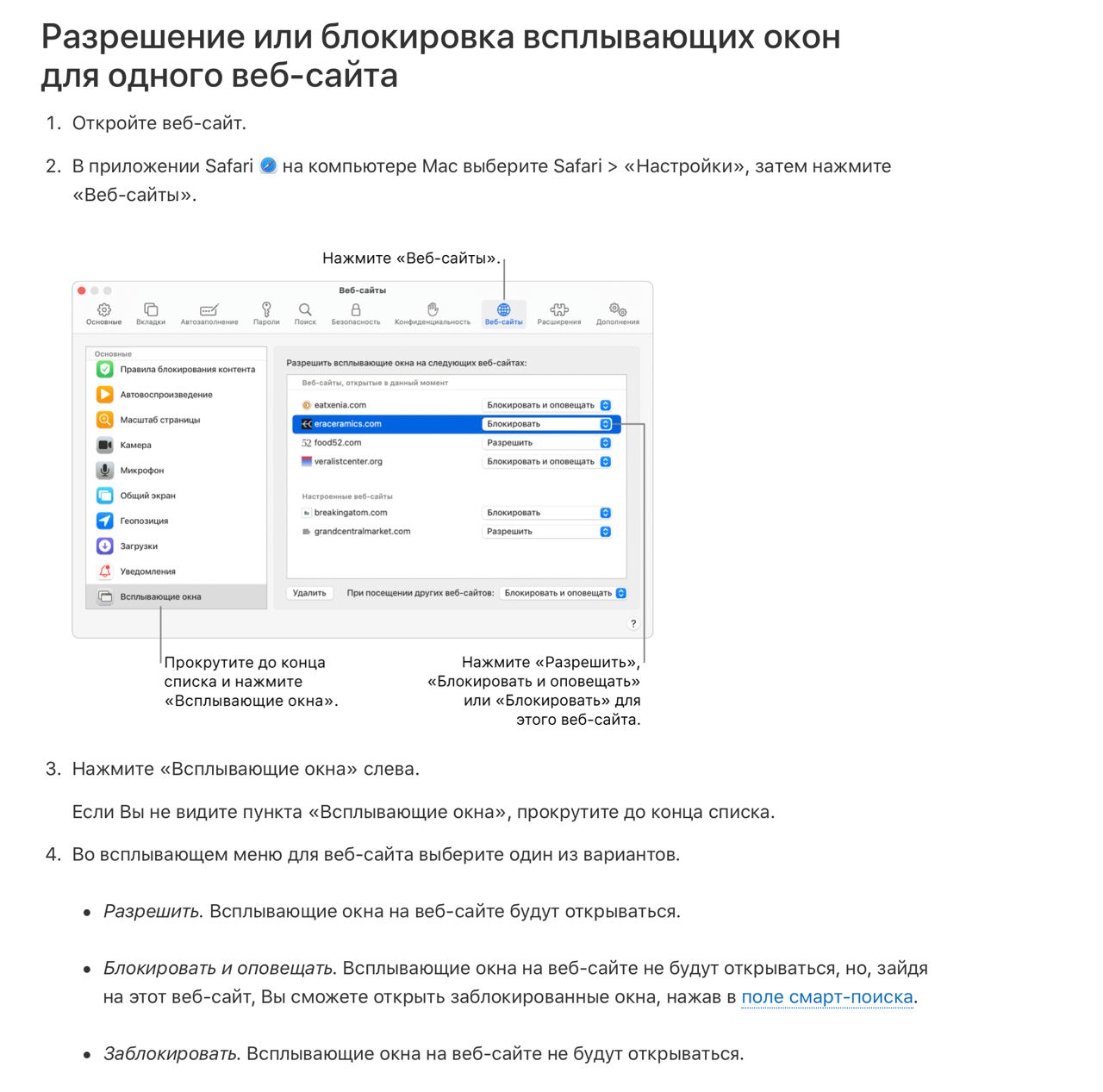This screenshot has width=1103, height=1092.
Task: Click the italic Блокировать и оповещать bullet term
Action: [x=218, y=969]
